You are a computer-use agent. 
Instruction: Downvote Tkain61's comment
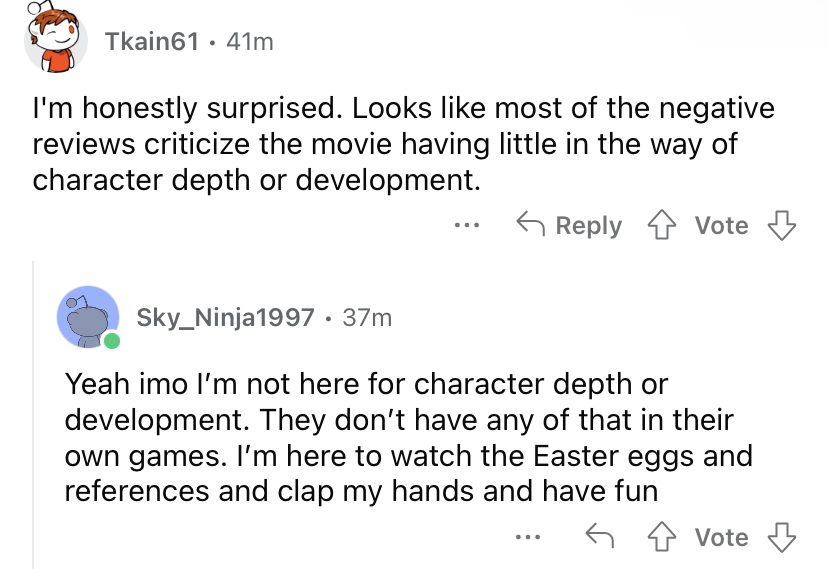point(783,226)
